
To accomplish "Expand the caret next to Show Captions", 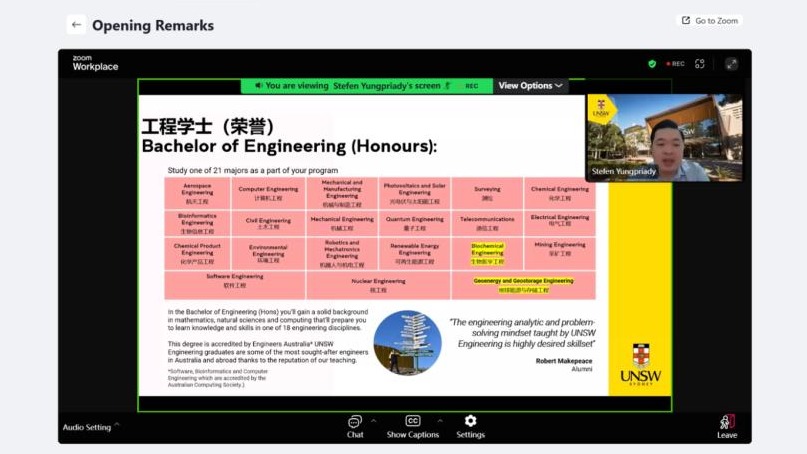I will pos(440,421).
